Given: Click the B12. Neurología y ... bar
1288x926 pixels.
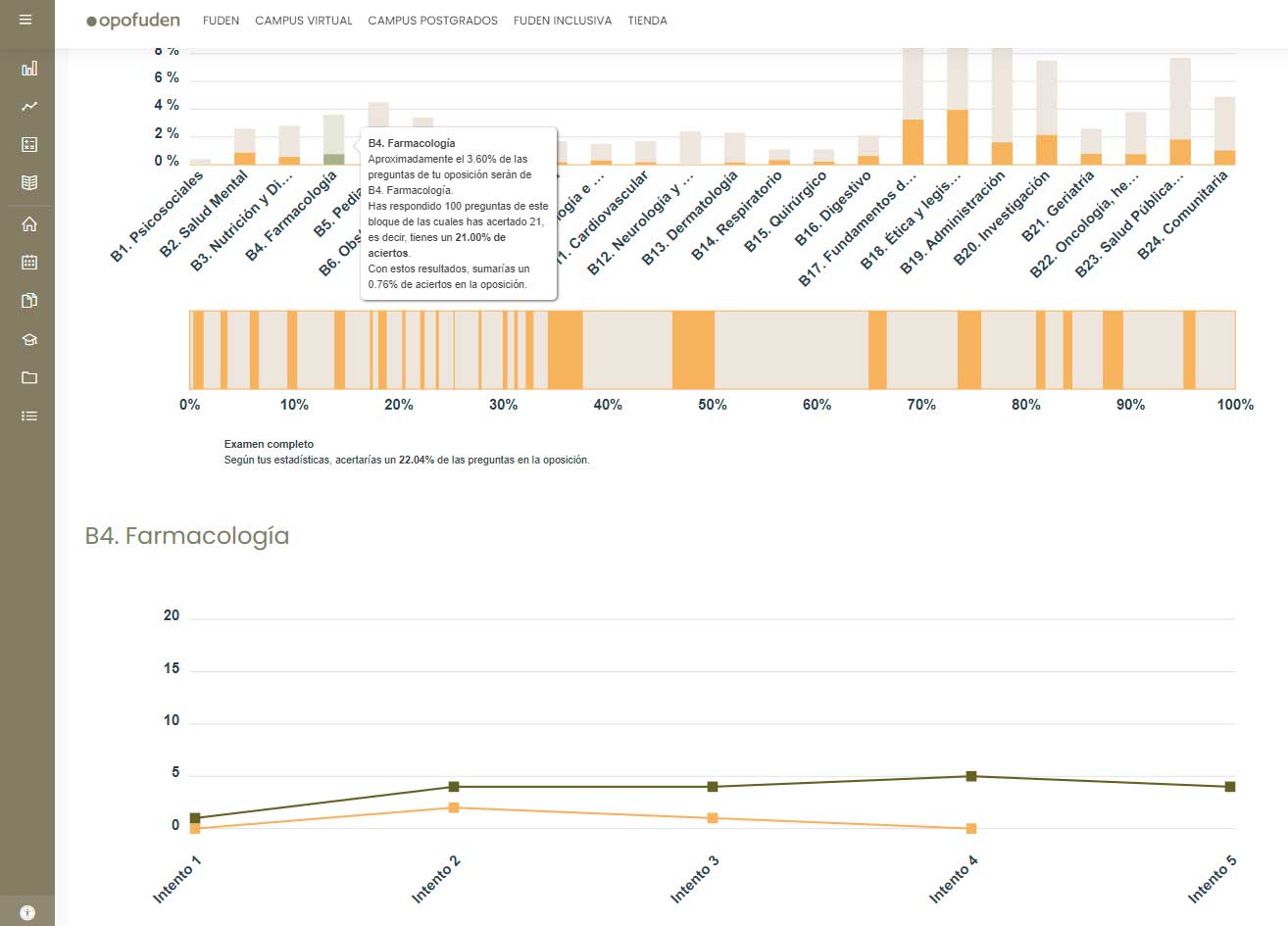Looking at the screenshot, I should 690,148.
